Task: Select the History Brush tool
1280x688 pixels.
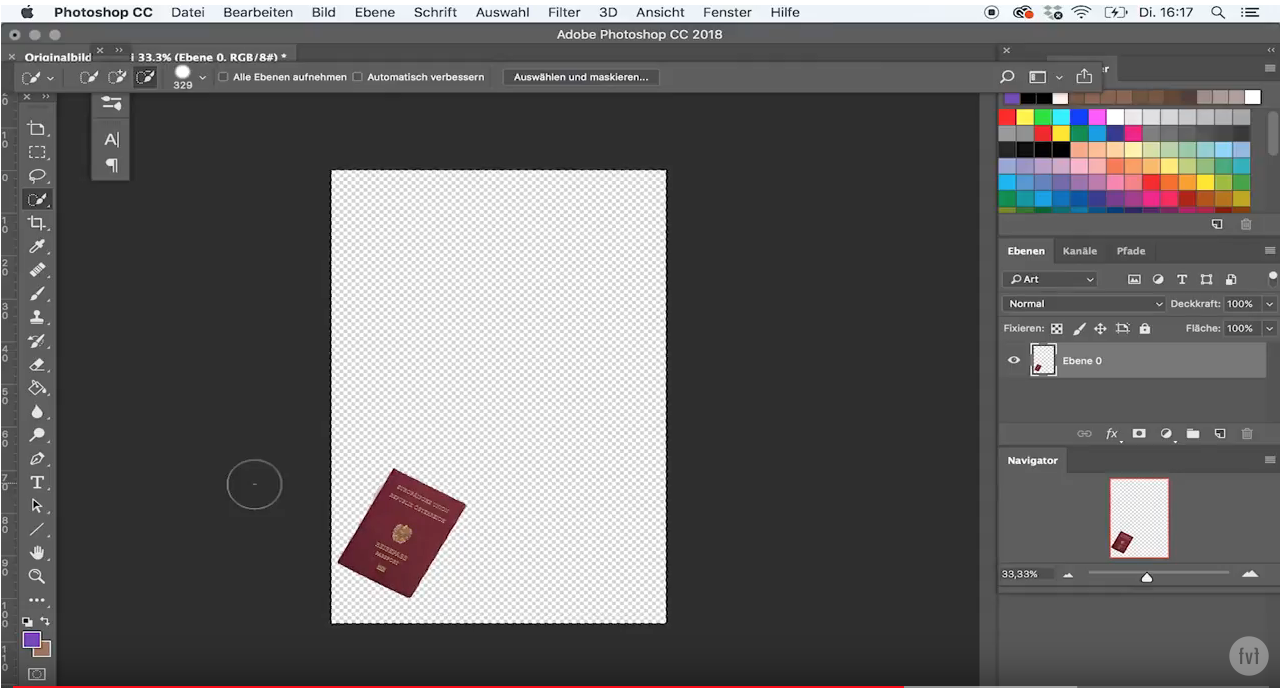Action: [x=37, y=341]
